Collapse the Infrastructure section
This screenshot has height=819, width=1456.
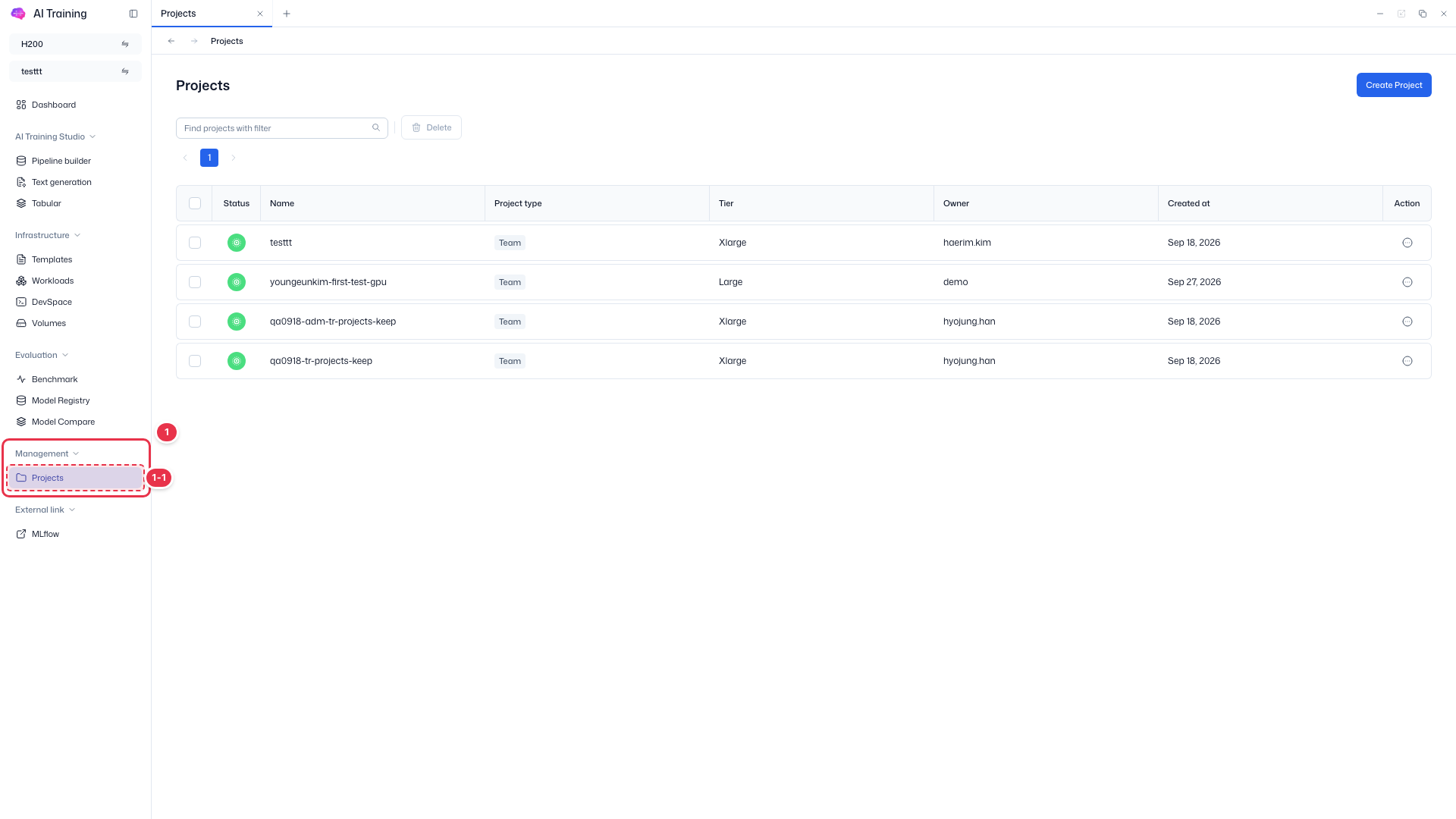48,235
